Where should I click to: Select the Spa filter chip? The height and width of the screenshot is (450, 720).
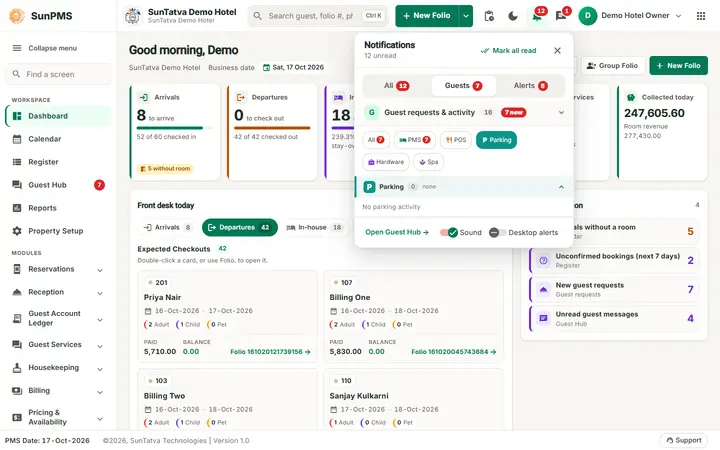tap(428, 162)
